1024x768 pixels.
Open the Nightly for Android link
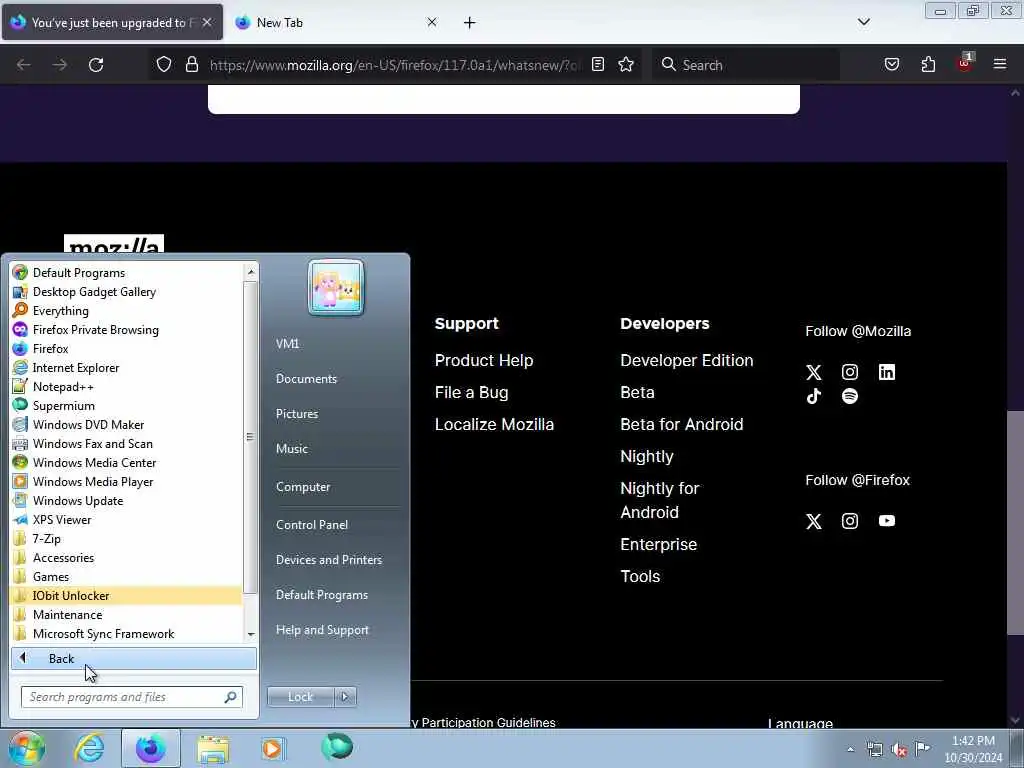coord(660,500)
